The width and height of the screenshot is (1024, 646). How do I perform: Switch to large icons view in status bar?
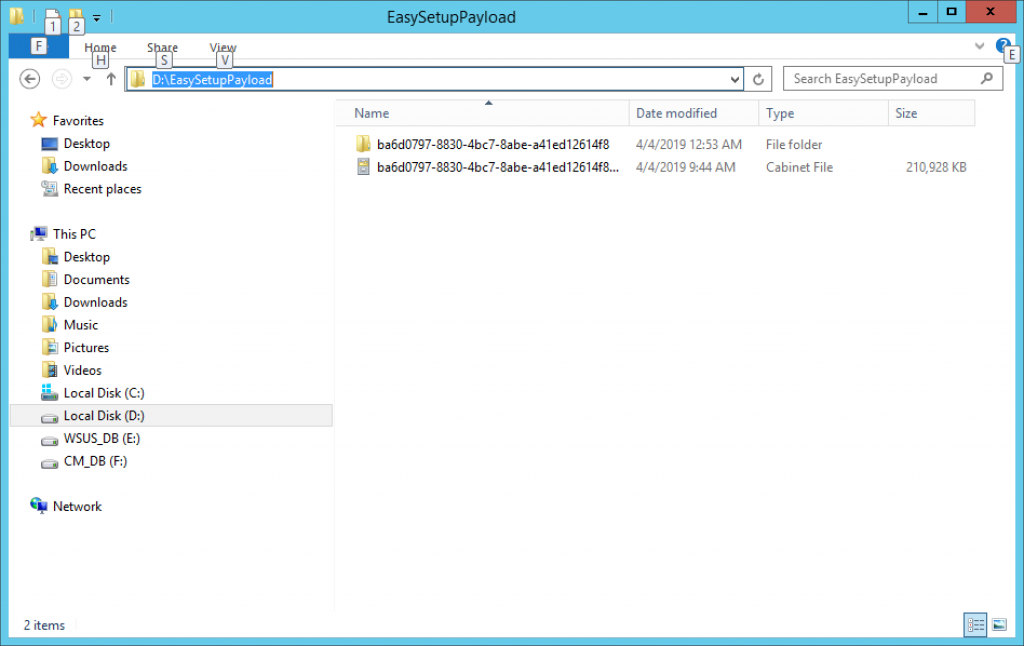point(999,624)
